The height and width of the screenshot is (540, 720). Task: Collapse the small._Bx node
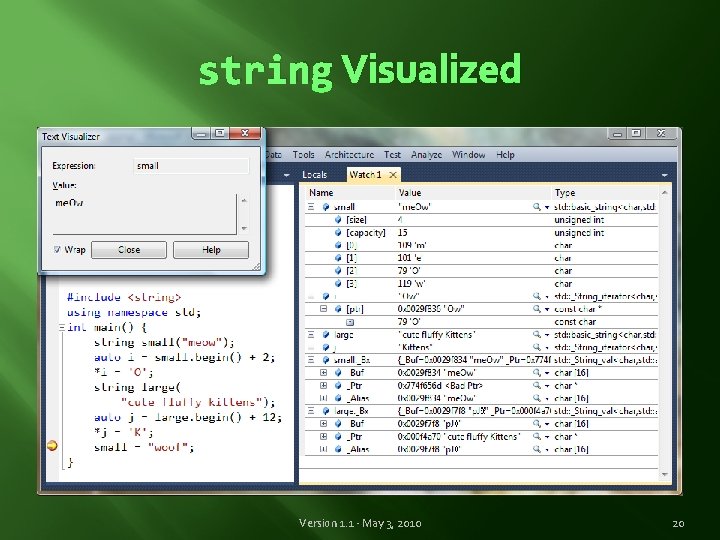point(311,360)
